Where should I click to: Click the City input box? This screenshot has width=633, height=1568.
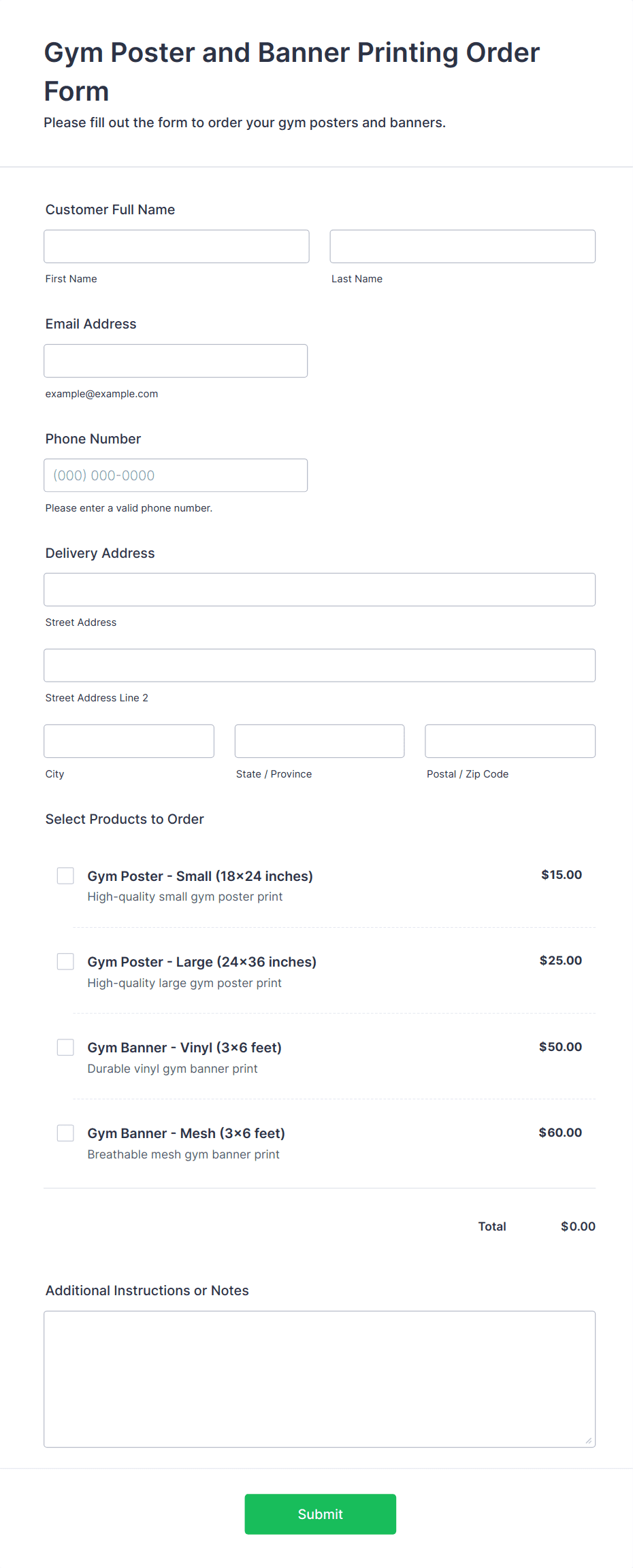point(129,741)
